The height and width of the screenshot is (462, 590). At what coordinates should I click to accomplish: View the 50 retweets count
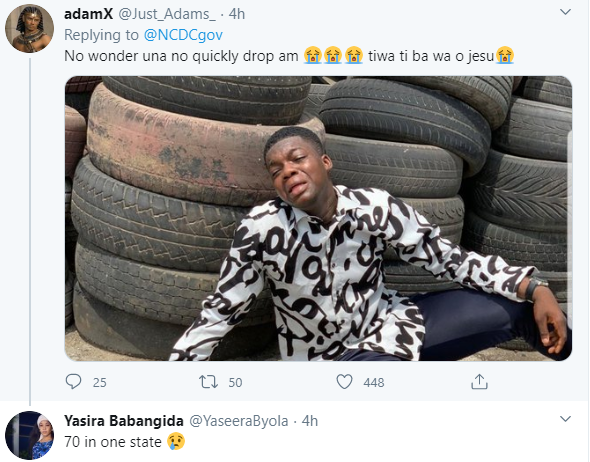point(235,383)
